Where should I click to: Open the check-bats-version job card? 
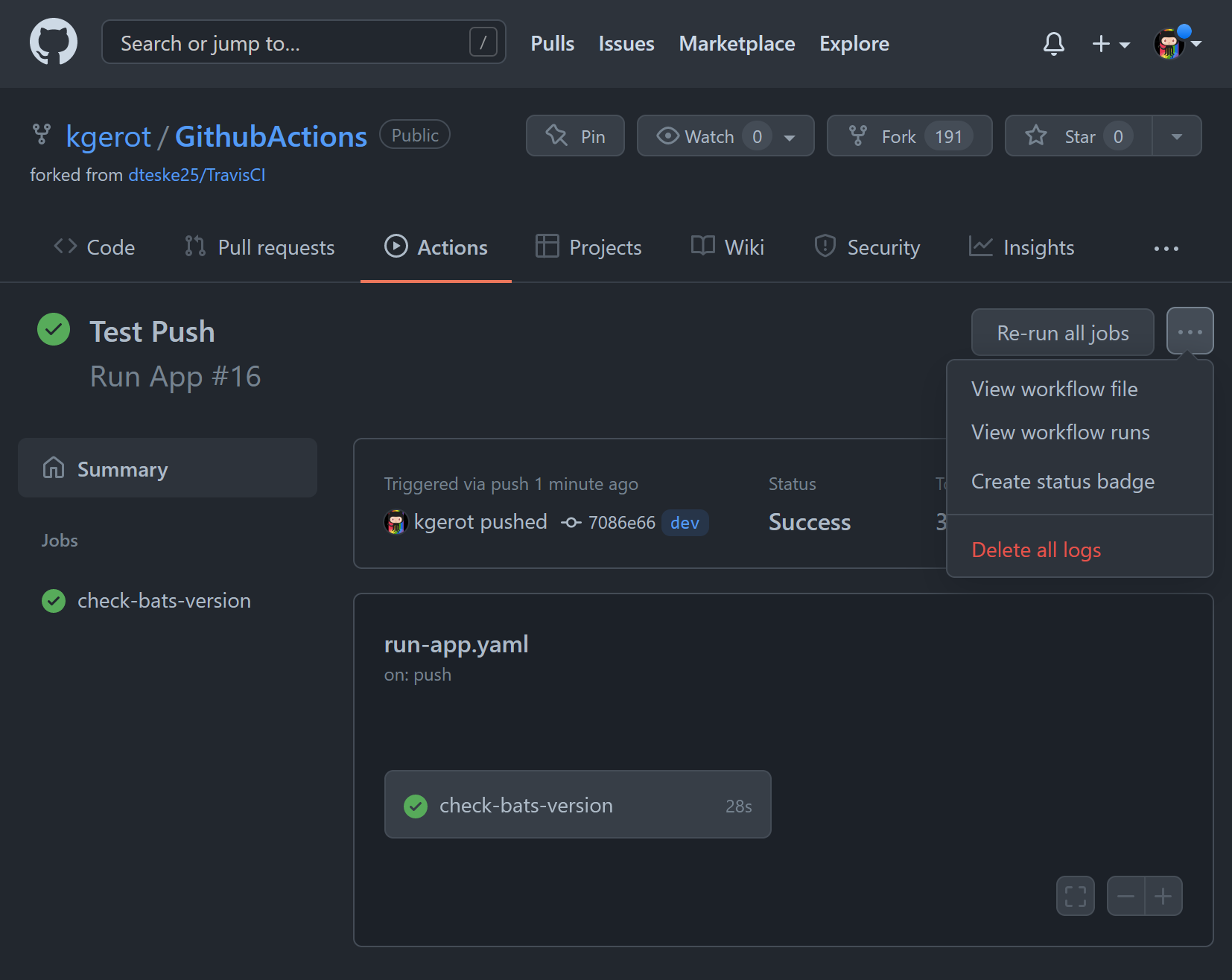pyautogui.click(x=577, y=804)
